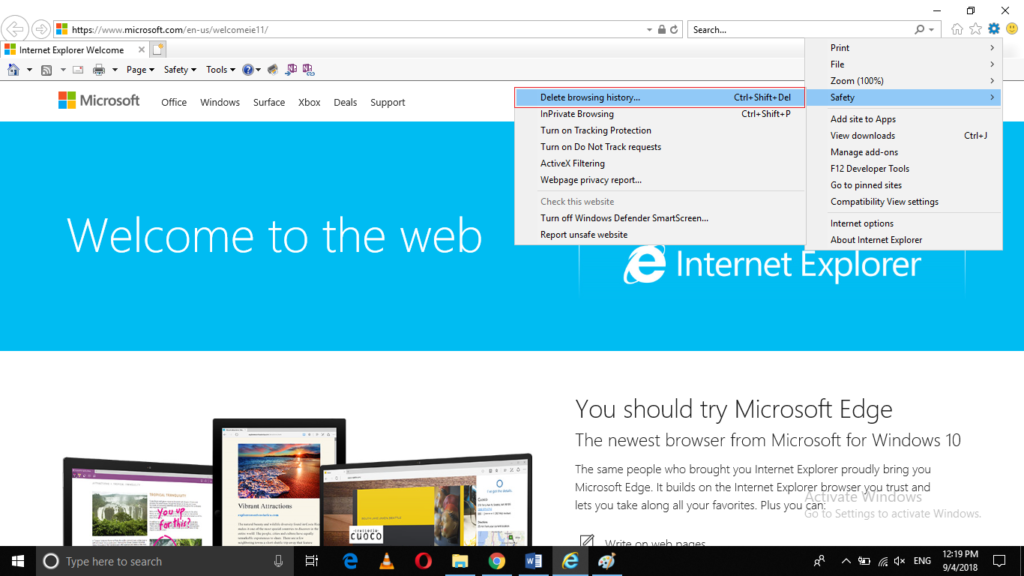Click into the browser Search box
1024x576 pixels.
click(x=800, y=29)
